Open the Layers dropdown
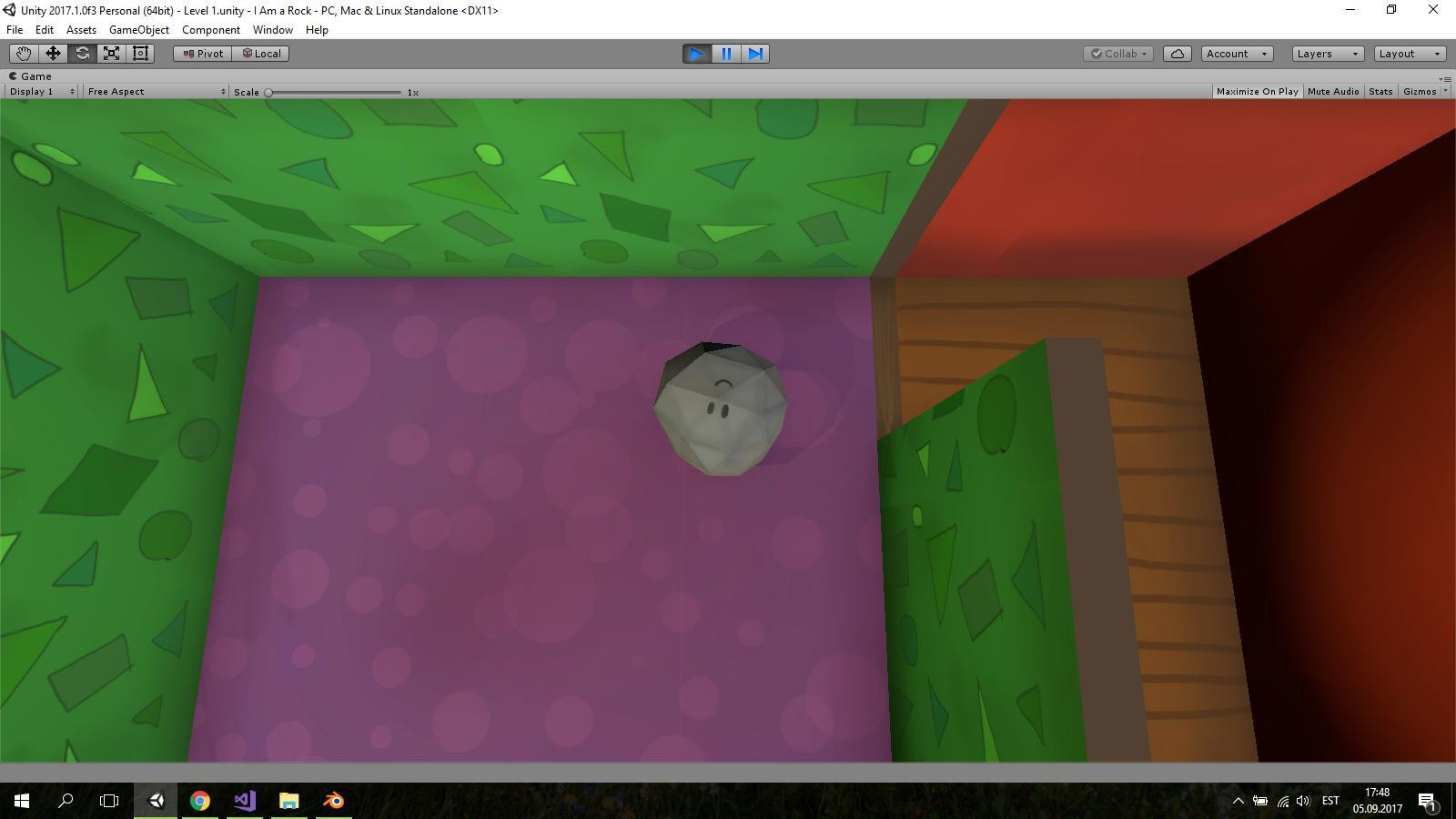Viewport: 1456px width, 819px height. tap(1328, 54)
